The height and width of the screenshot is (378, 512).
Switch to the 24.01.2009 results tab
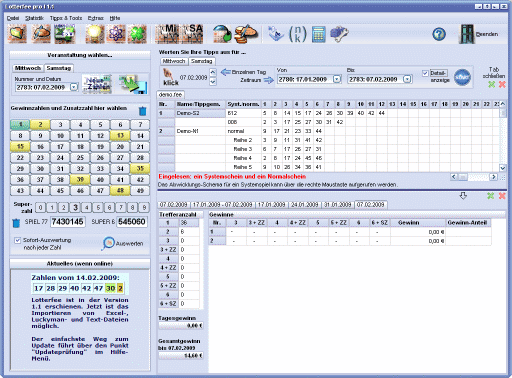[x=304, y=204]
